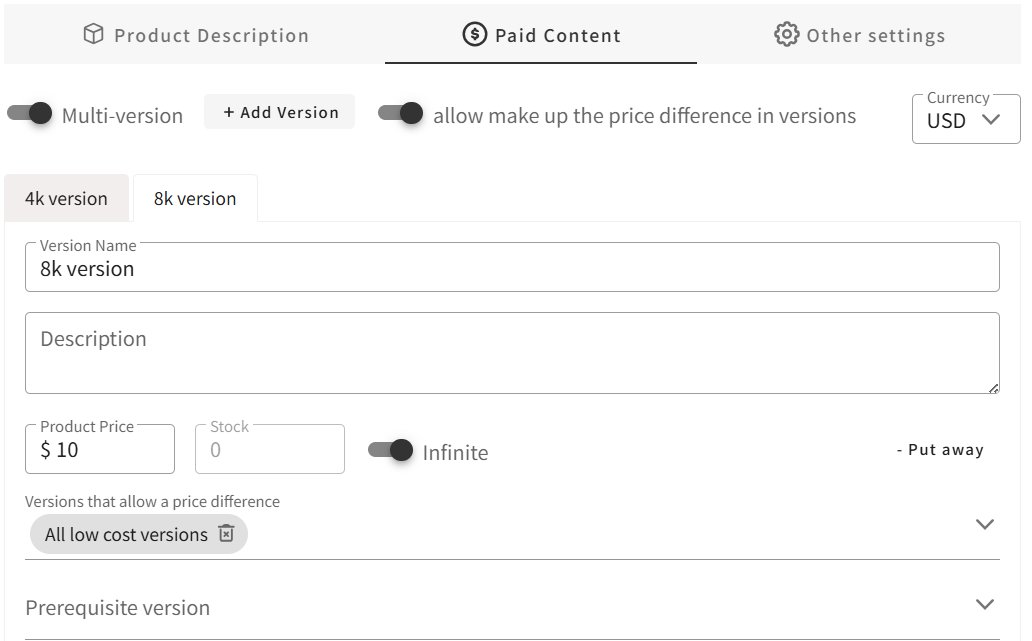This screenshot has height=641, width=1032.
Task: Click the All low cost versions chip label
Action: [126, 534]
